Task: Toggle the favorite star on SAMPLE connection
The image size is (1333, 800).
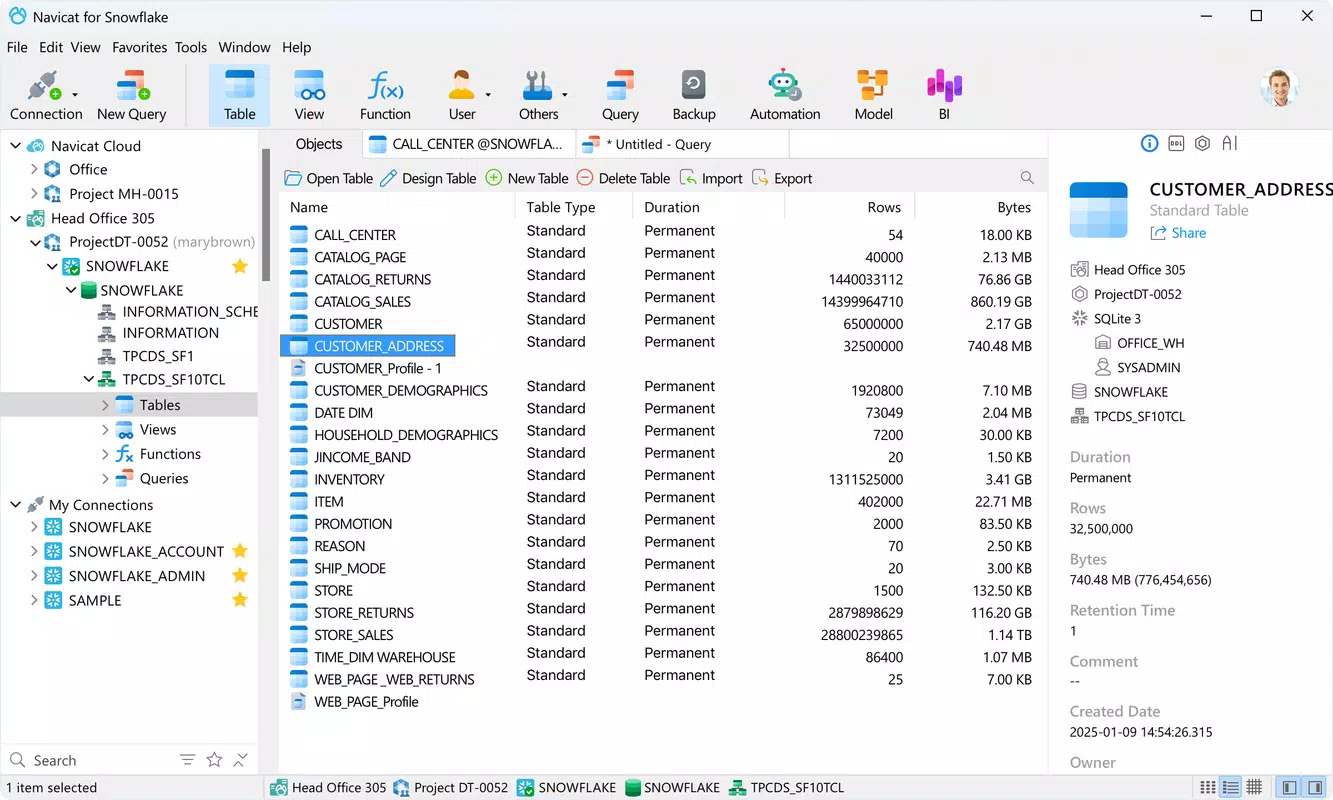Action: (240, 600)
